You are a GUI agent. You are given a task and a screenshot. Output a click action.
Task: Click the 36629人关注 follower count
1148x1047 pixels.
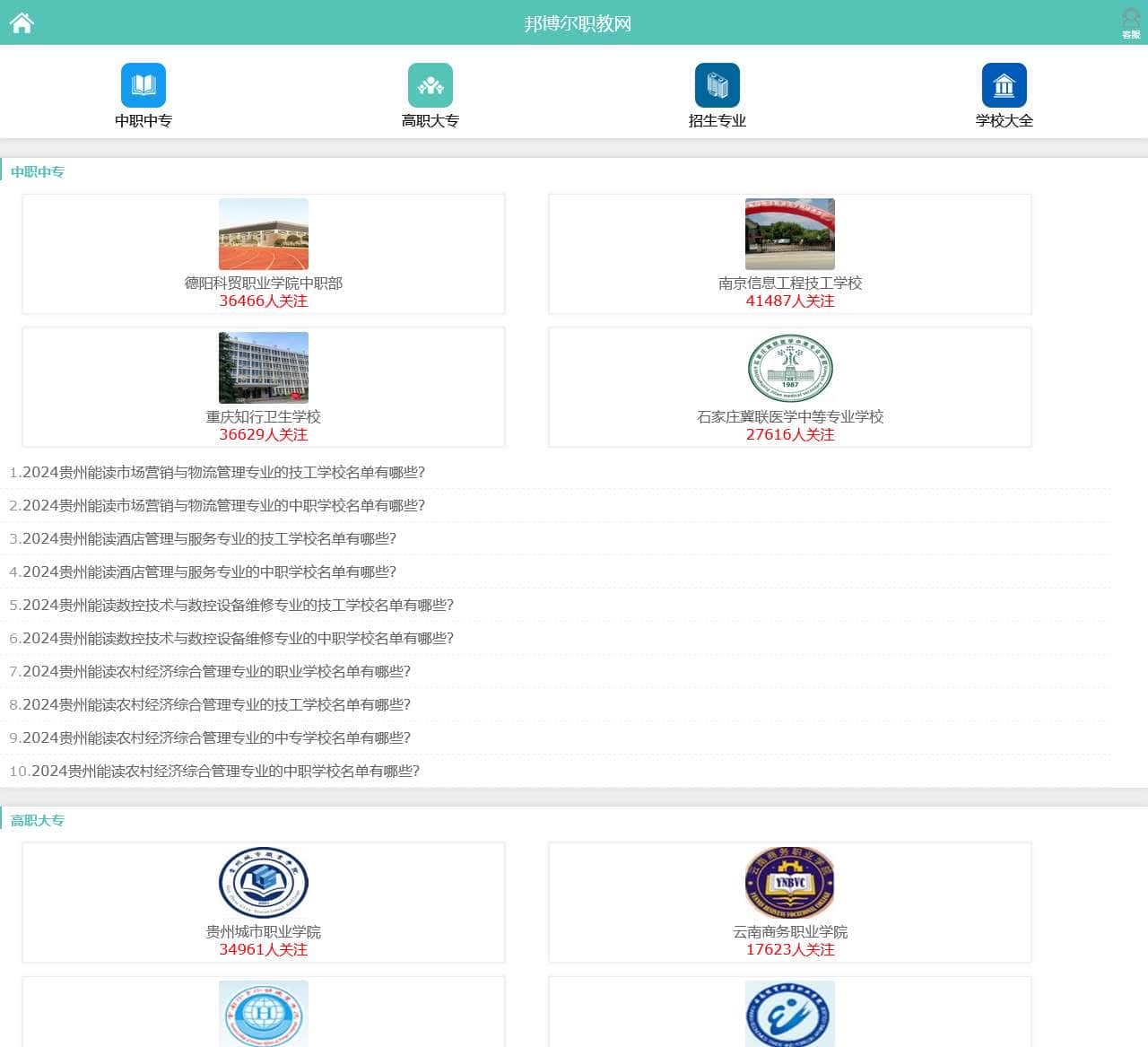tap(264, 435)
